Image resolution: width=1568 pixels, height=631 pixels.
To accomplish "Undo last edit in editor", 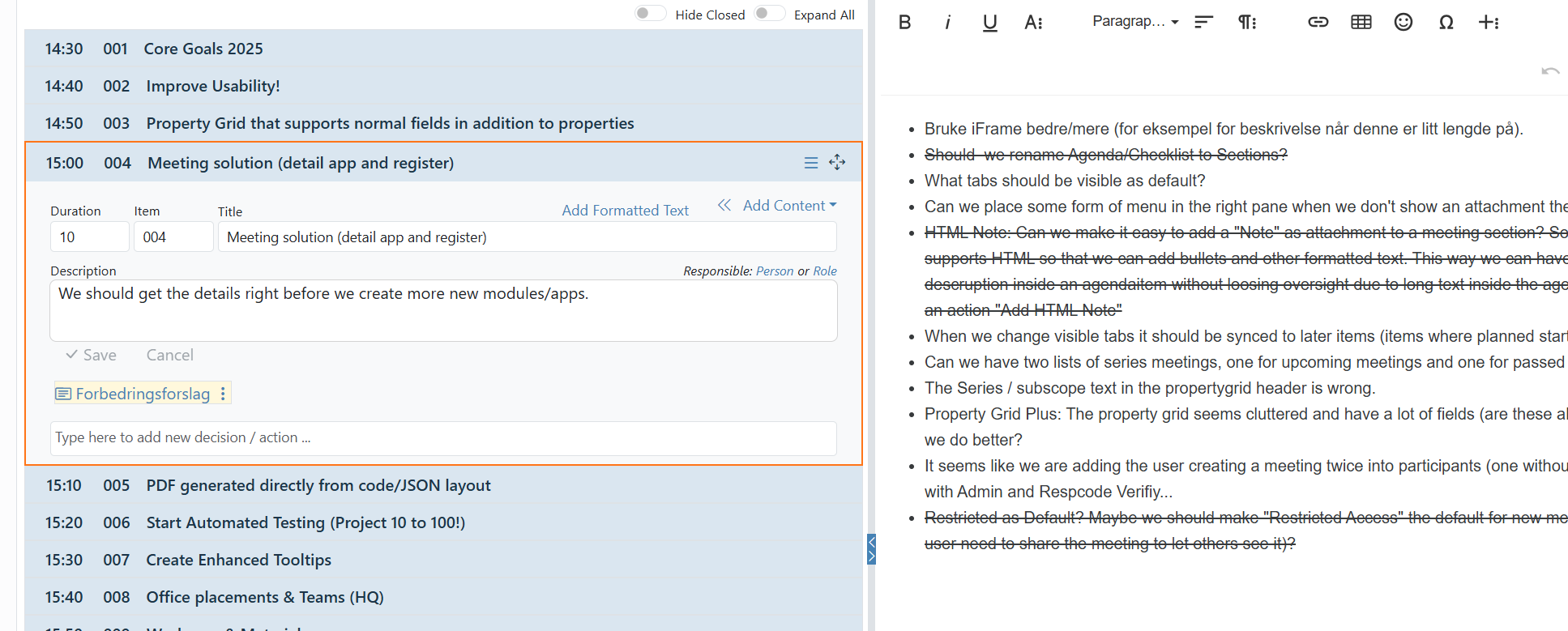I will (x=1550, y=71).
